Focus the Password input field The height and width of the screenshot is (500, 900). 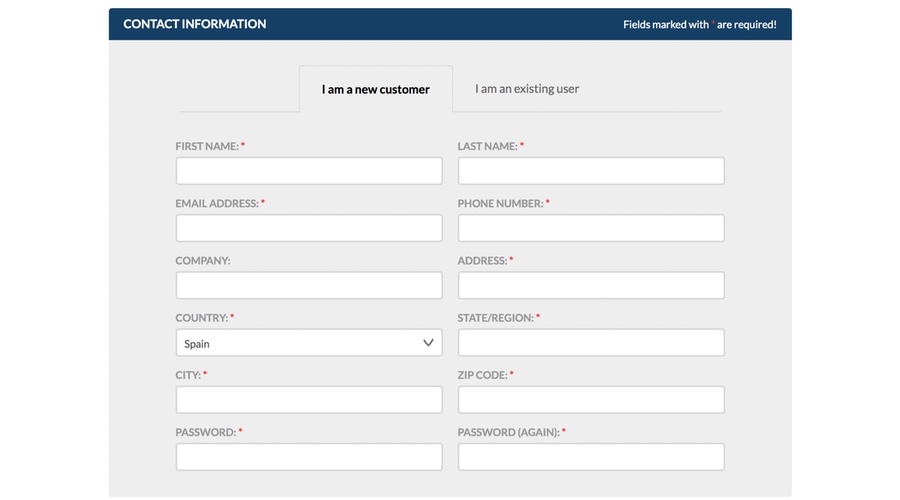309,456
